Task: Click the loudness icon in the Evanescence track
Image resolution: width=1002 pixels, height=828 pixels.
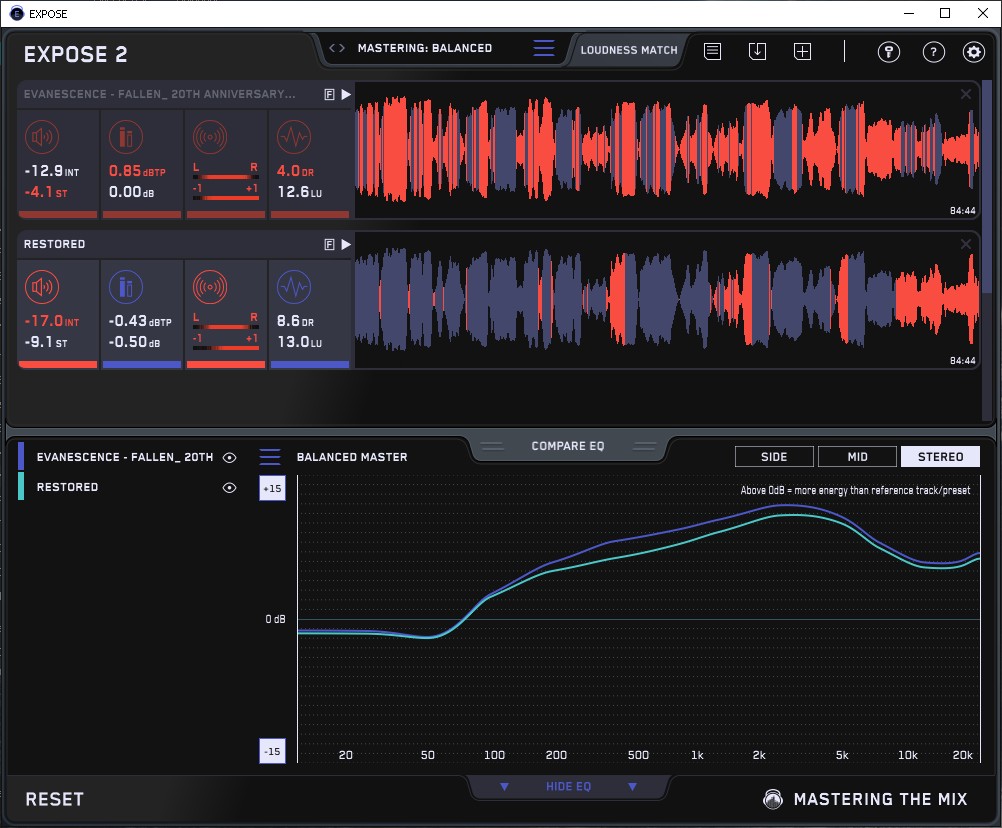Action: [x=42, y=137]
